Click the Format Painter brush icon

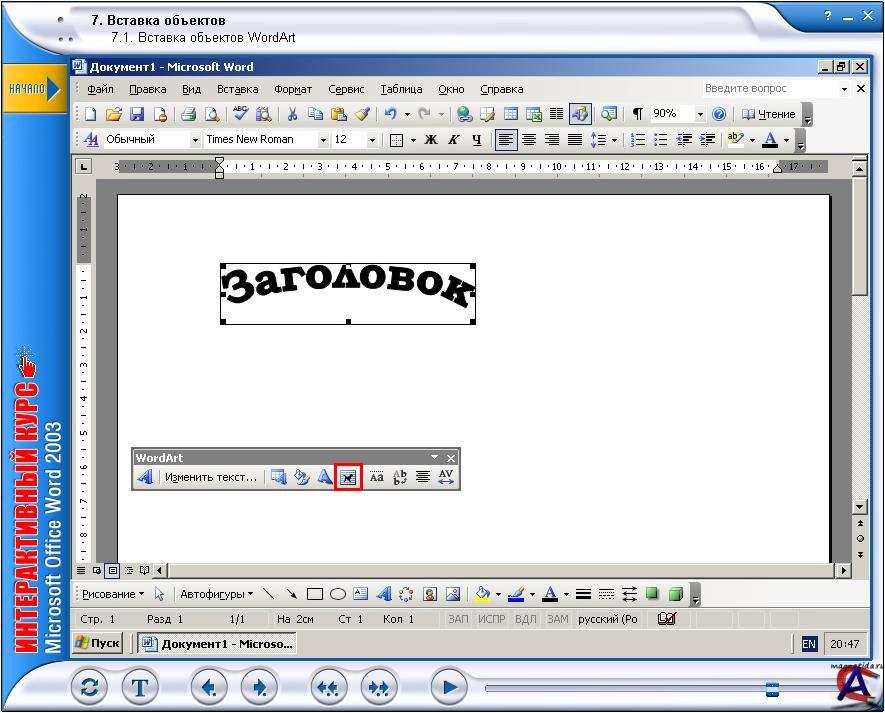[362, 114]
